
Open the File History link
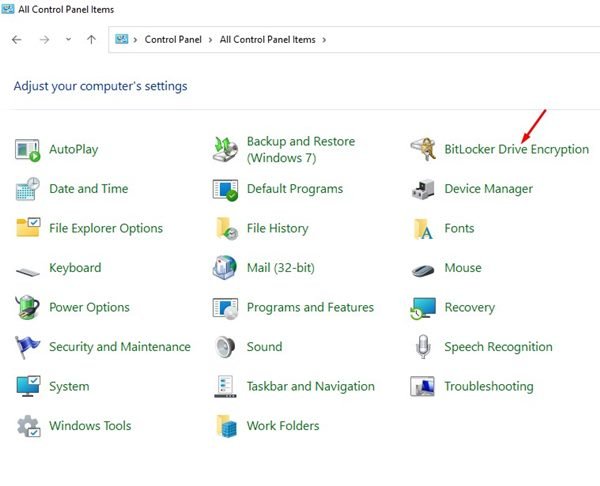[x=277, y=228]
